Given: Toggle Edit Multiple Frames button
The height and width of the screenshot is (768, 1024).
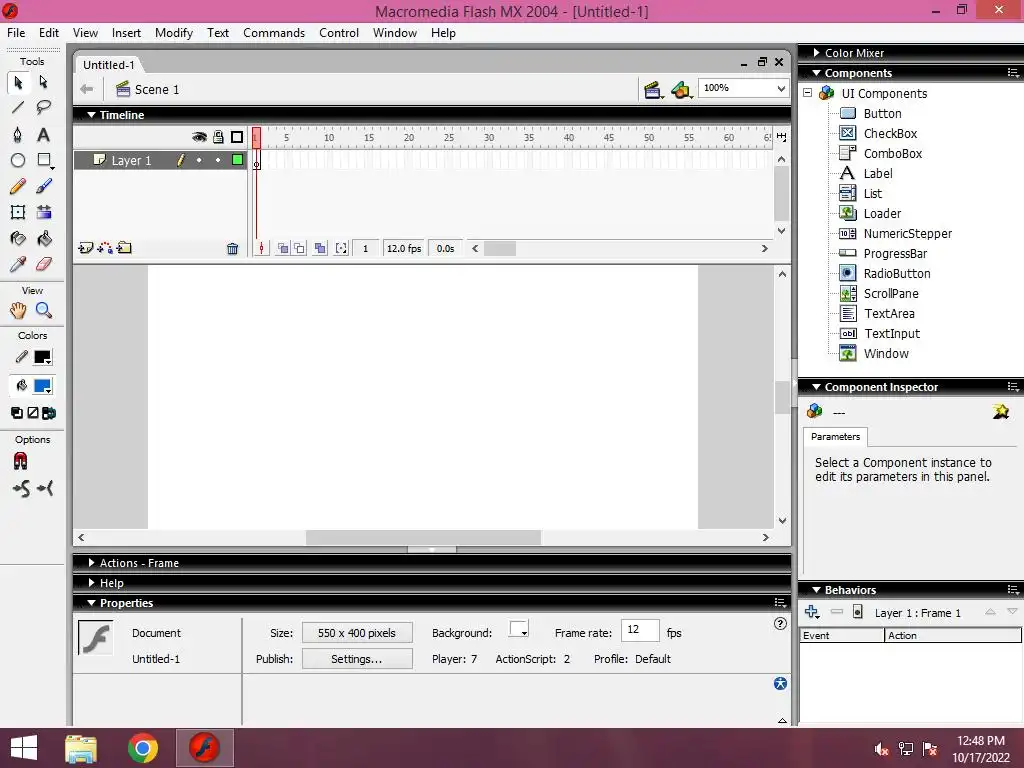Looking at the screenshot, I should (320, 249).
